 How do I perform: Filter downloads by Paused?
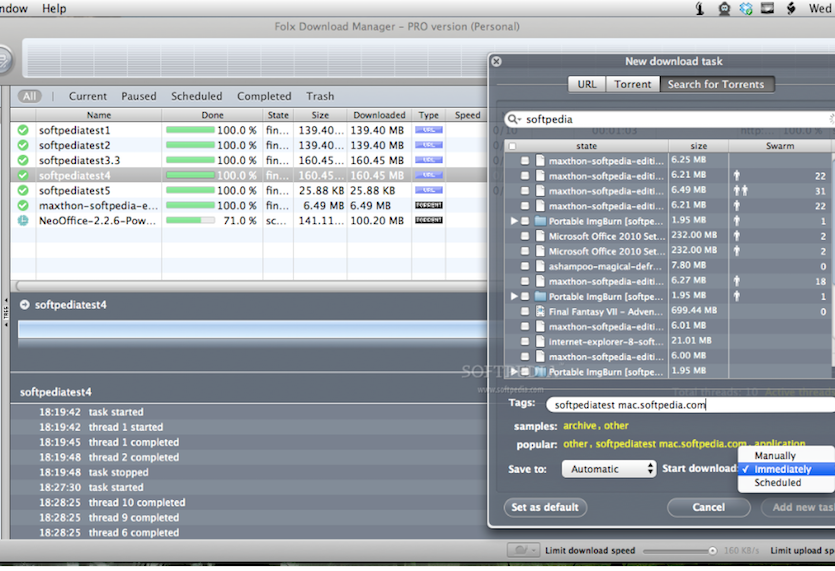(x=139, y=96)
